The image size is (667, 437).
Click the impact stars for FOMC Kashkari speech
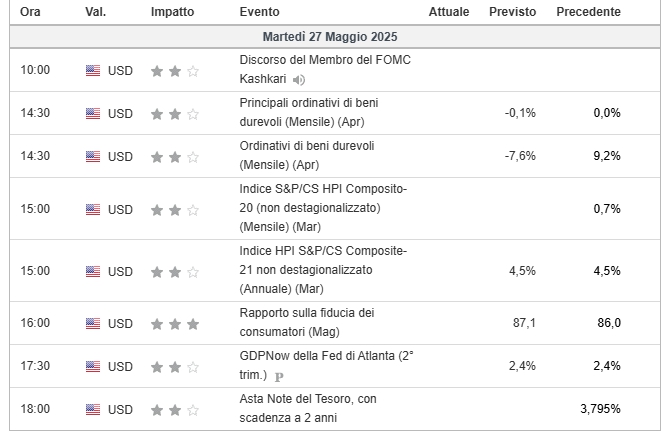click(x=175, y=71)
